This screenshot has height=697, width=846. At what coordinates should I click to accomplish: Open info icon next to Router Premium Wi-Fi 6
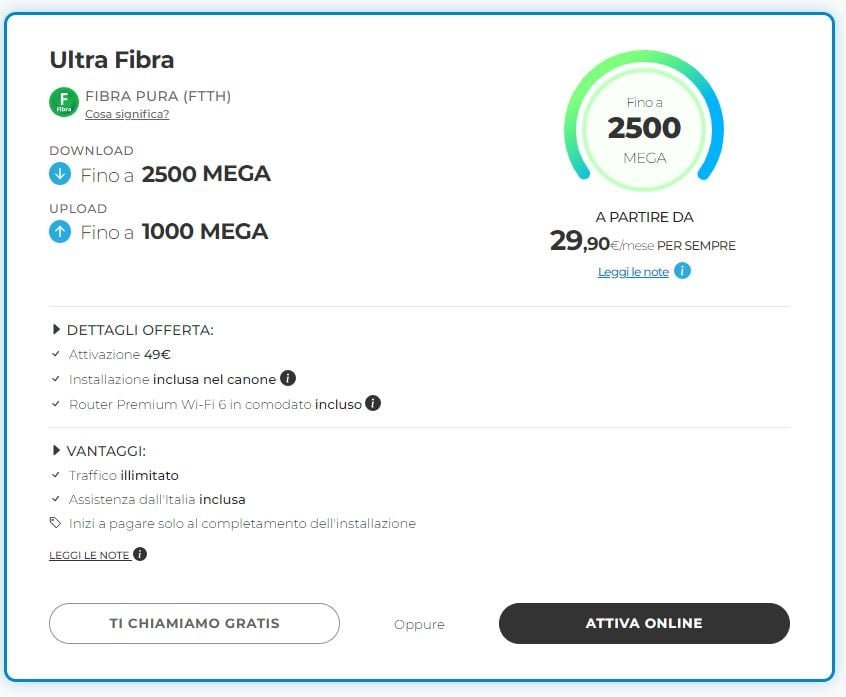(373, 403)
